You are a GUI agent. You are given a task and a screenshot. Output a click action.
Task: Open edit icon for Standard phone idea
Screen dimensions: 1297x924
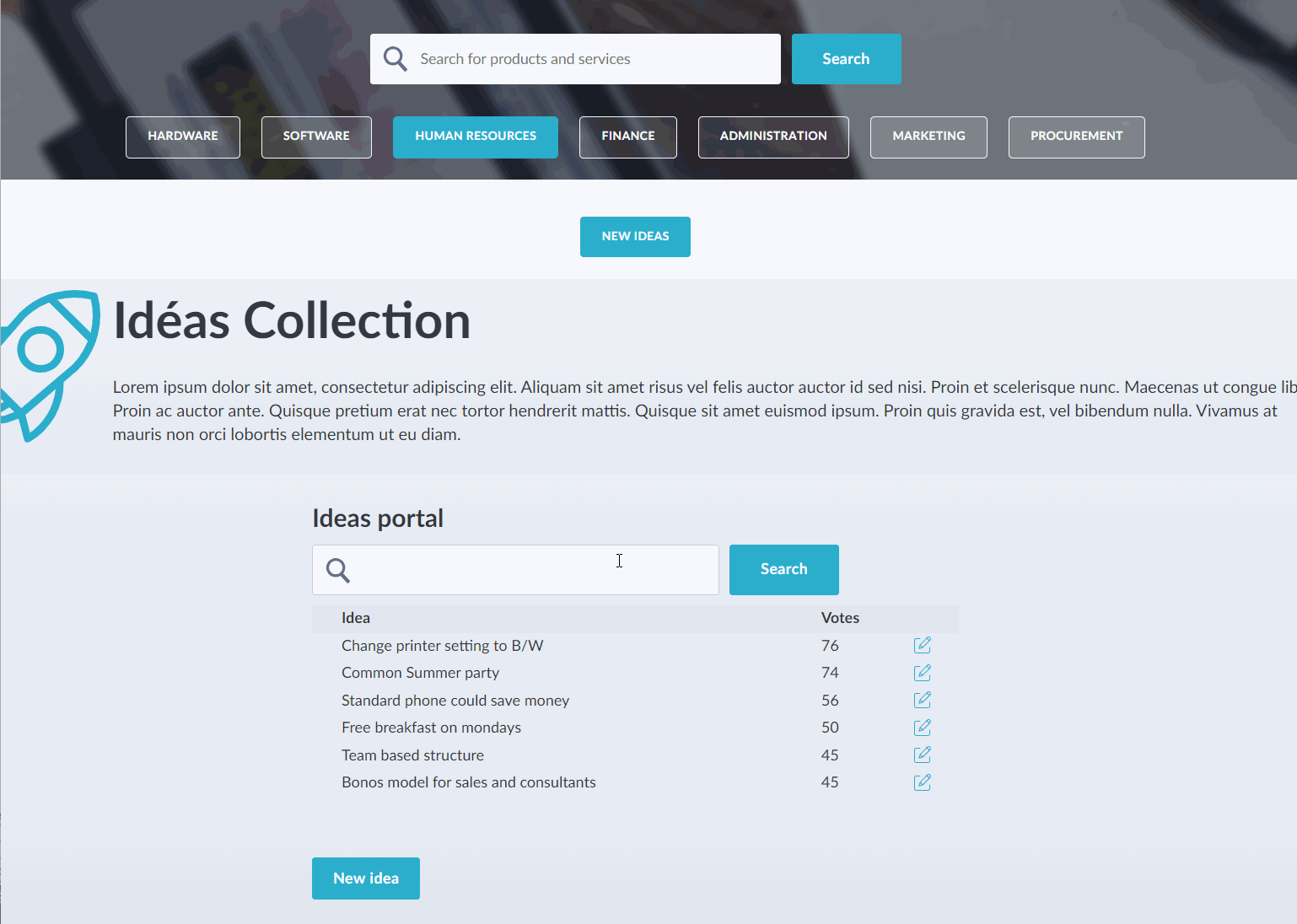[922, 700]
